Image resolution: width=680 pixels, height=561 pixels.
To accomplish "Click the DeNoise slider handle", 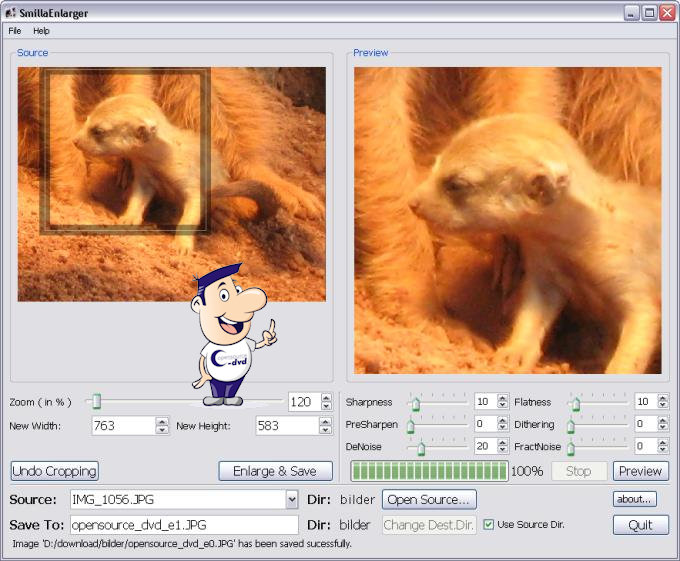I will 422,447.
